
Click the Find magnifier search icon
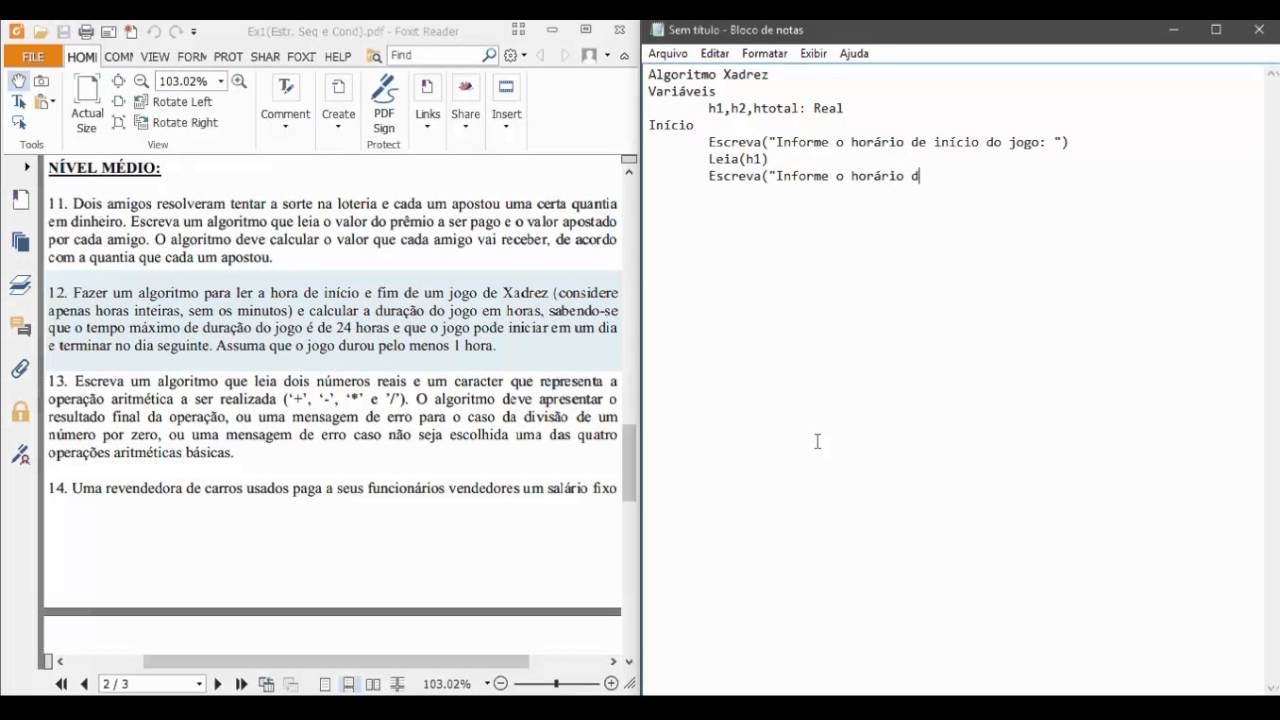489,55
